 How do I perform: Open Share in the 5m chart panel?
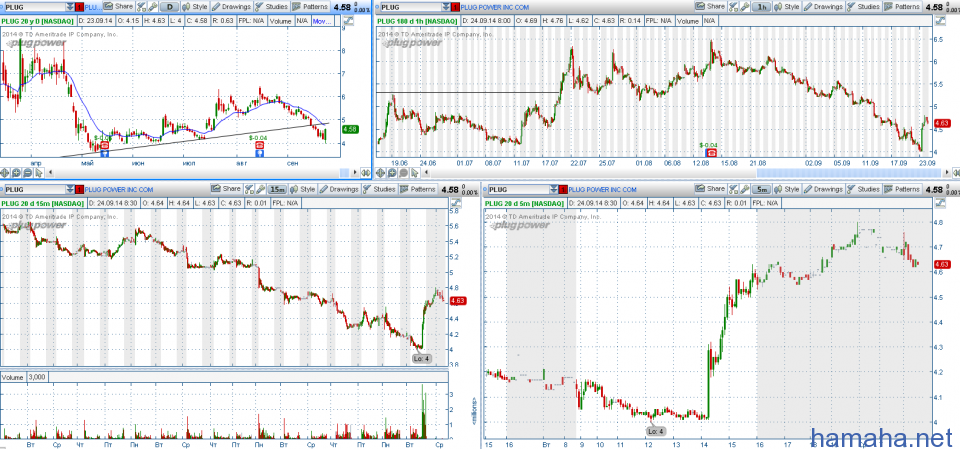point(711,189)
